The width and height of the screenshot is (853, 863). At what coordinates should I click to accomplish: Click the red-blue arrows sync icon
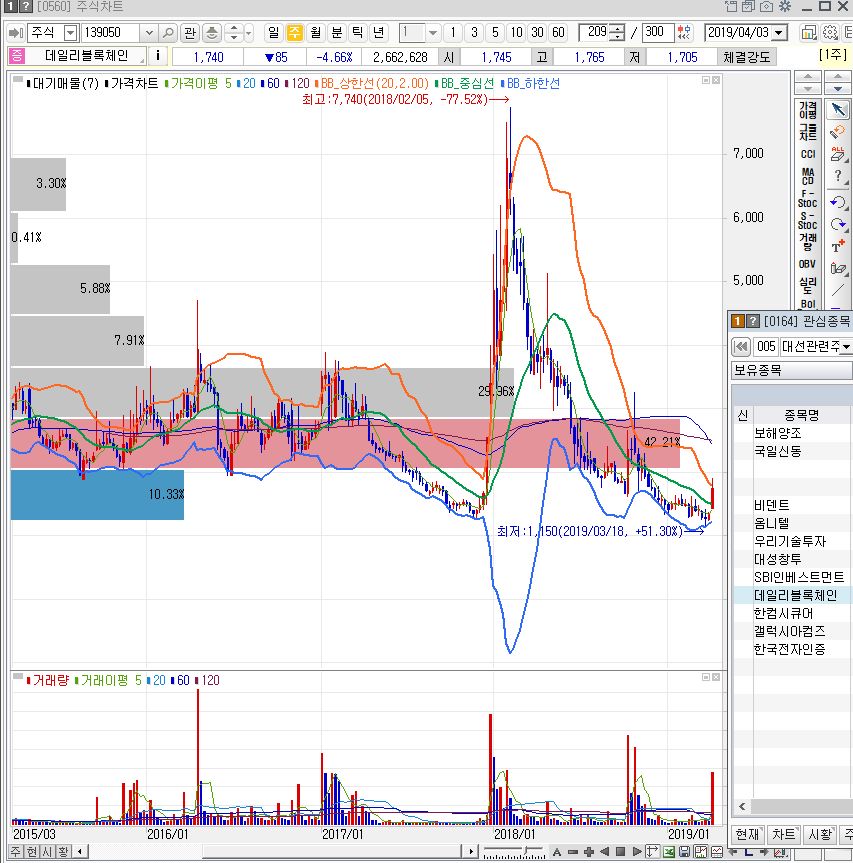(684, 32)
